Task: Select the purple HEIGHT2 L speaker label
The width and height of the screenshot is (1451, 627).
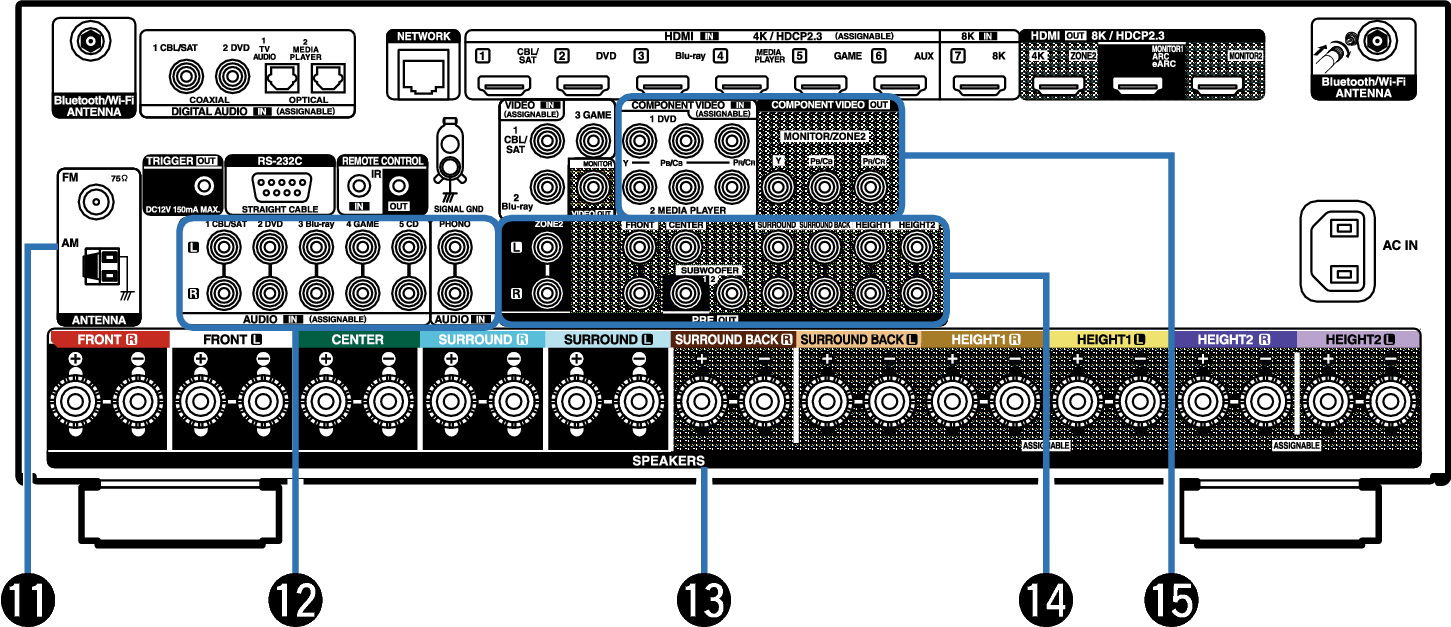Action: (1358, 340)
